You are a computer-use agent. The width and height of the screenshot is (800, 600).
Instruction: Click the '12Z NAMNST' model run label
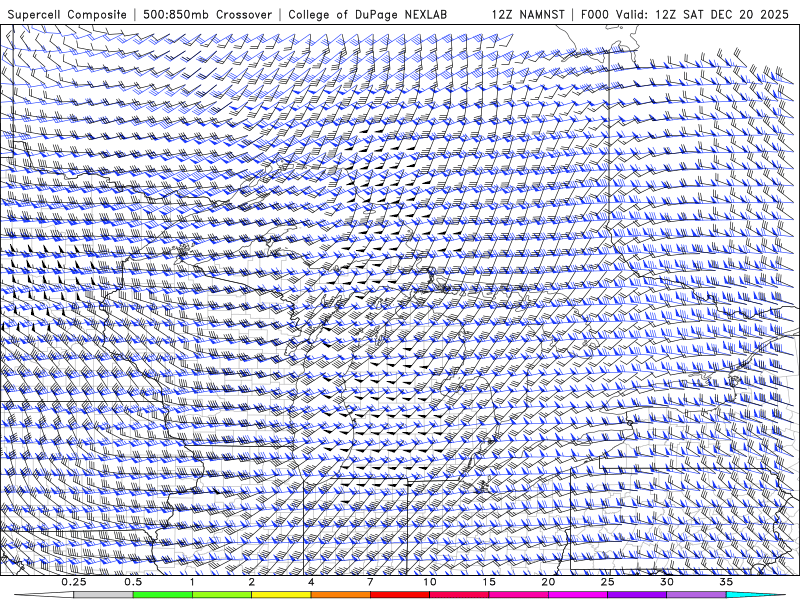528,14
